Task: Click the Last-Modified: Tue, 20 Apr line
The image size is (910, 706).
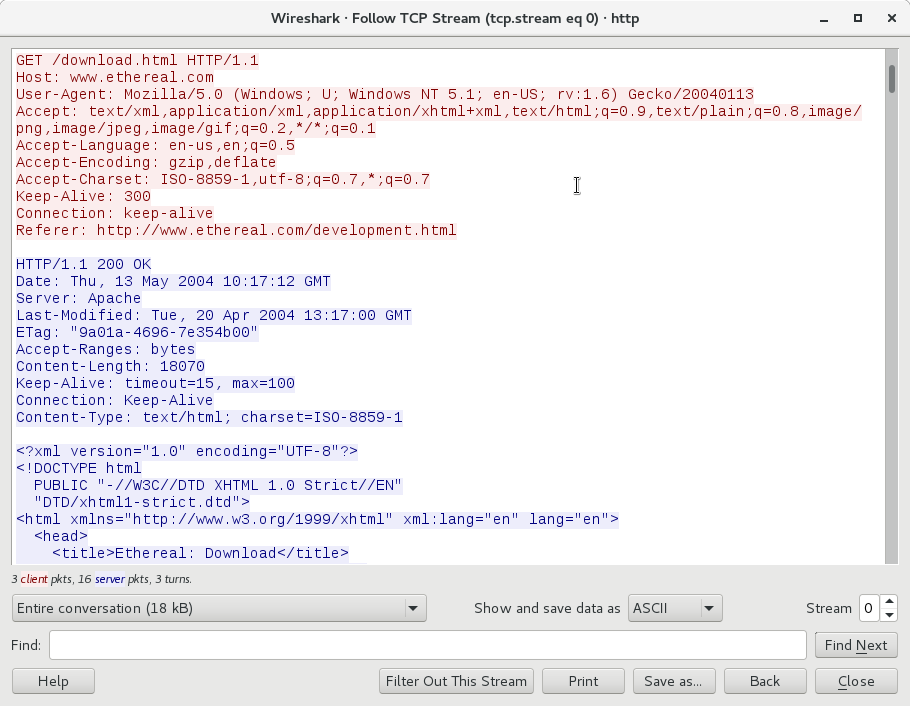Action: (x=214, y=315)
